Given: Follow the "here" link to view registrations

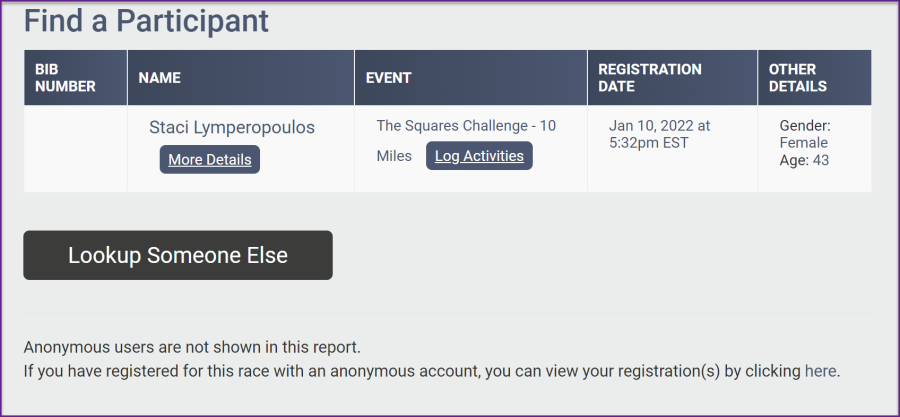Looking at the screenshot, I should pyautogui.click(x=820, y=371).
